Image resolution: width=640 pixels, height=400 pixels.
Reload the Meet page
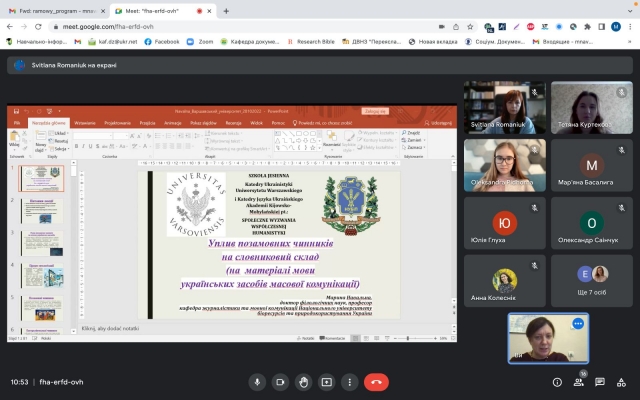click(x=38, y=27)
